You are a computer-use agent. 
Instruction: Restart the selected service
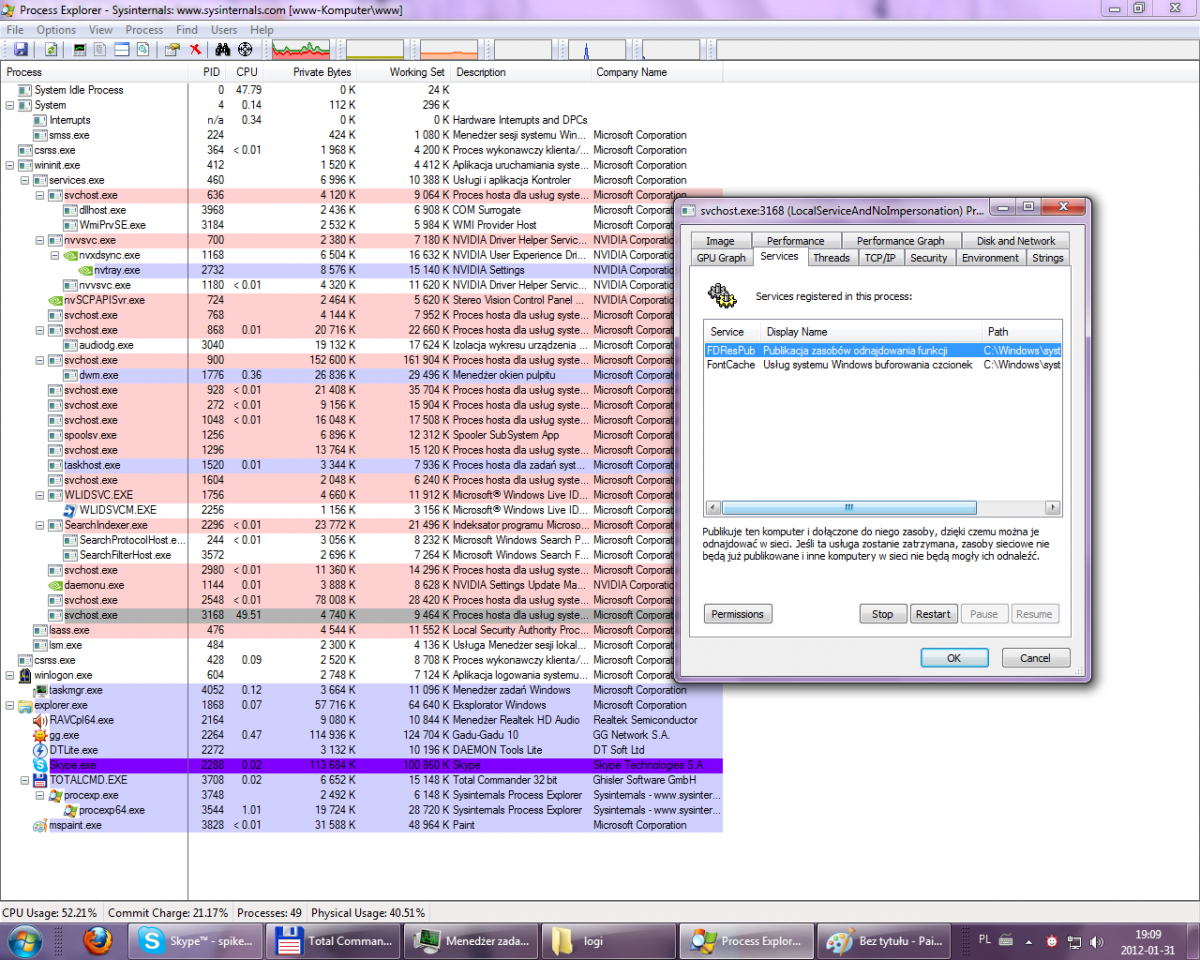933,614
